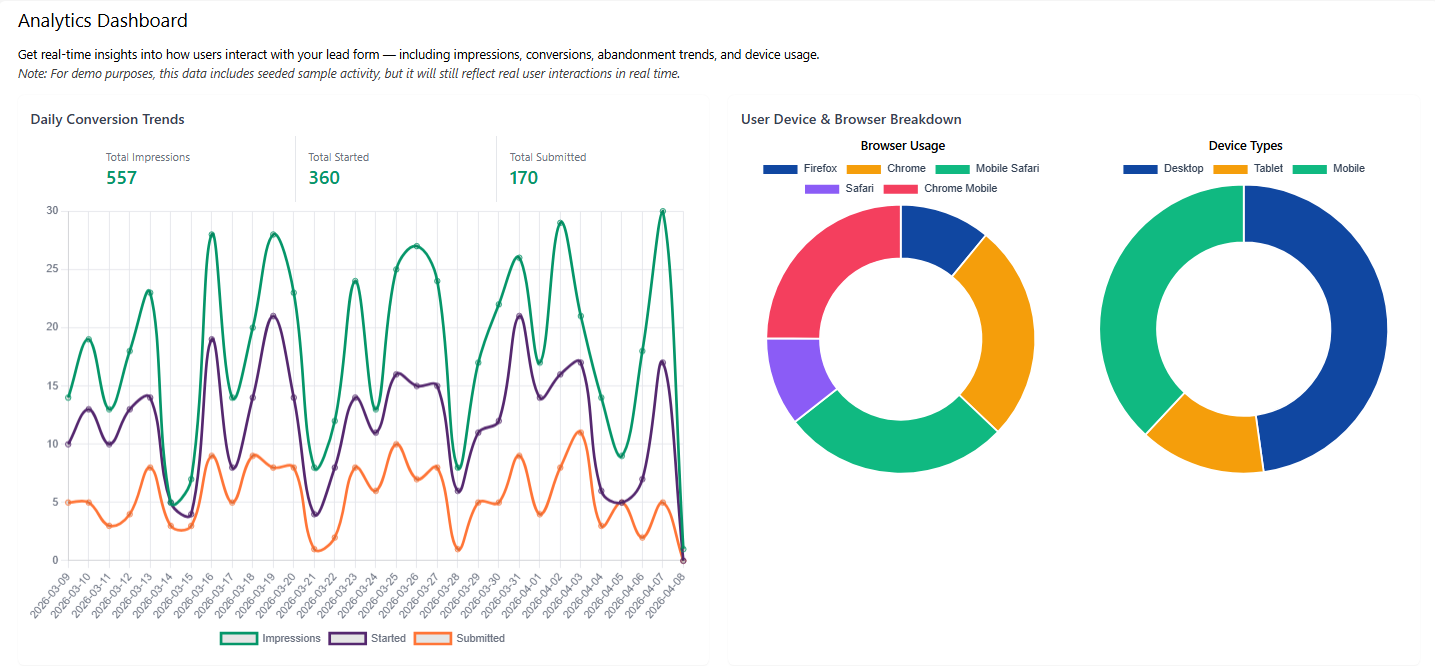Switch to the Total Impressions stat card
1435x666 pixels.
coord(148,167)
